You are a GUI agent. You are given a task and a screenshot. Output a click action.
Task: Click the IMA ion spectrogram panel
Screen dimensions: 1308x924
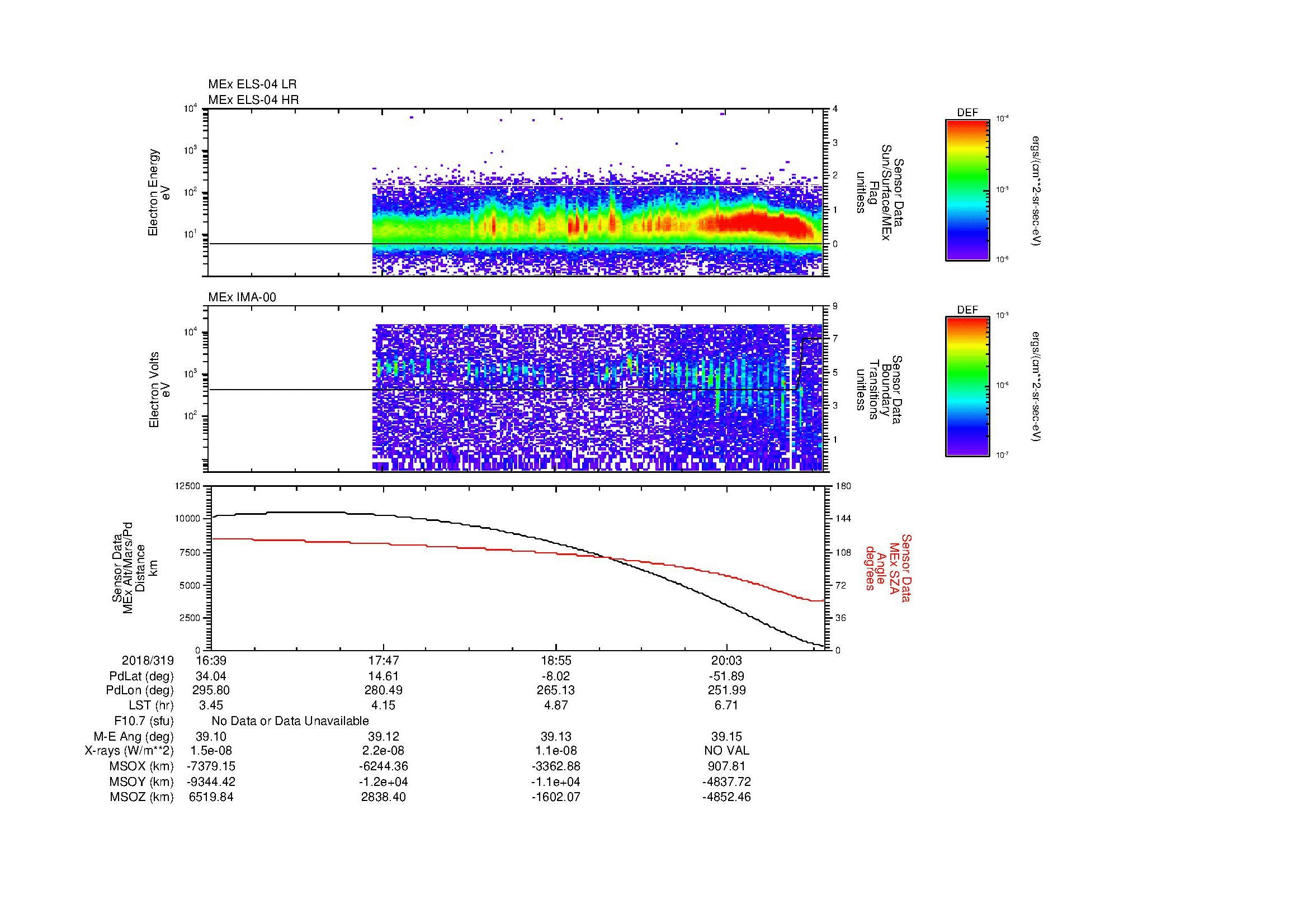[516, 389]
